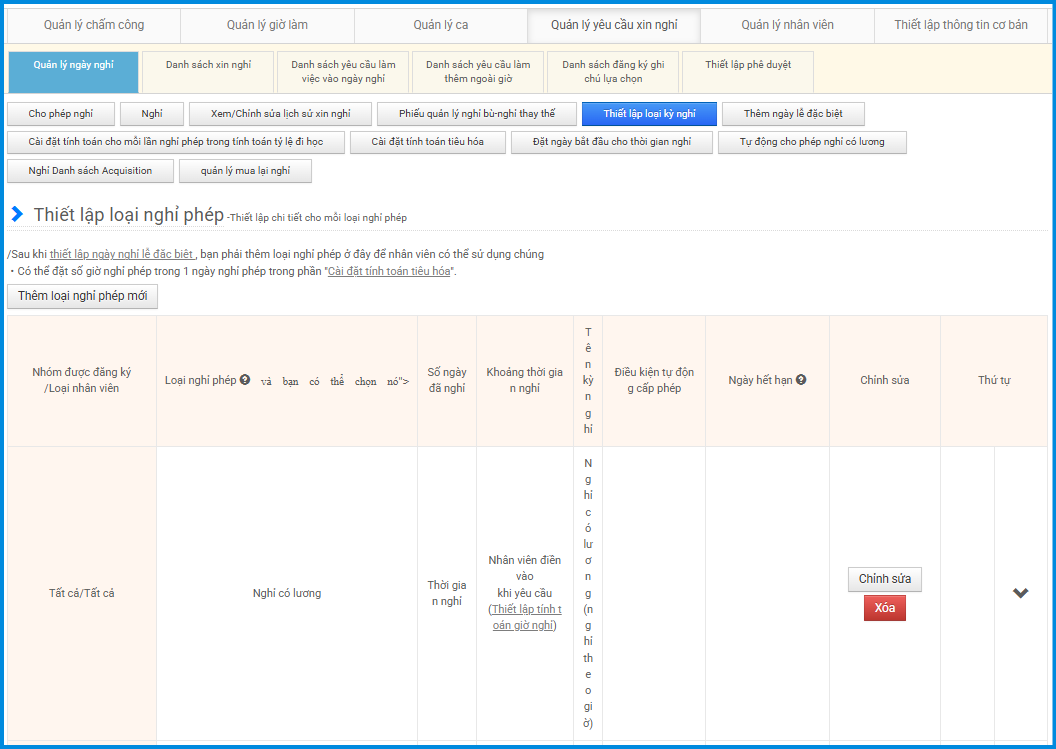Open the Quản lý chấm công tab
The image size is (1056, 749).
[93, 25]
